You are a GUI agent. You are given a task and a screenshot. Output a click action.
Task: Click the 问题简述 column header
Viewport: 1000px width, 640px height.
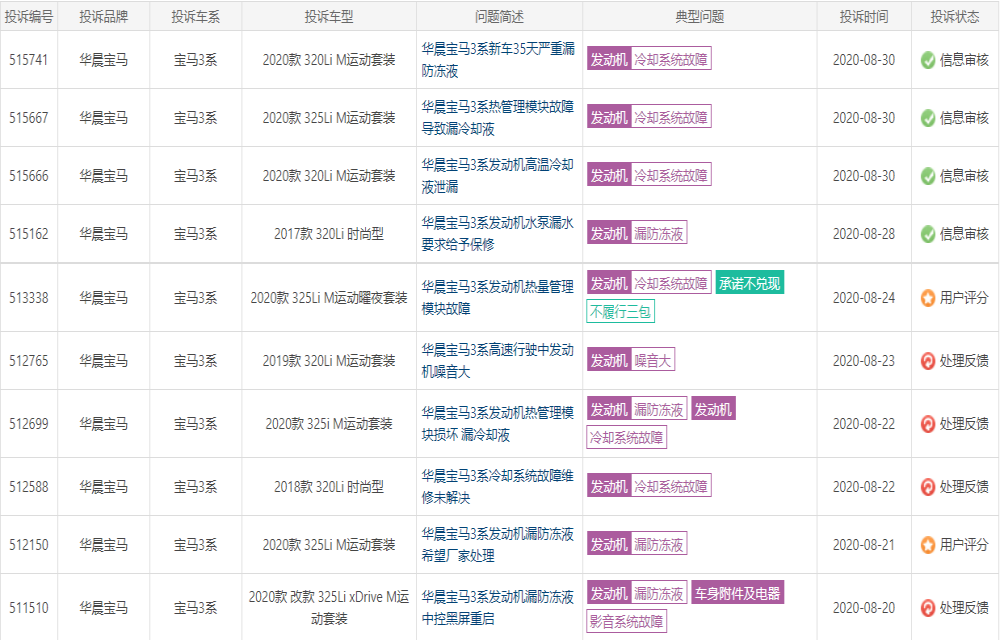(x=499, y=17)
